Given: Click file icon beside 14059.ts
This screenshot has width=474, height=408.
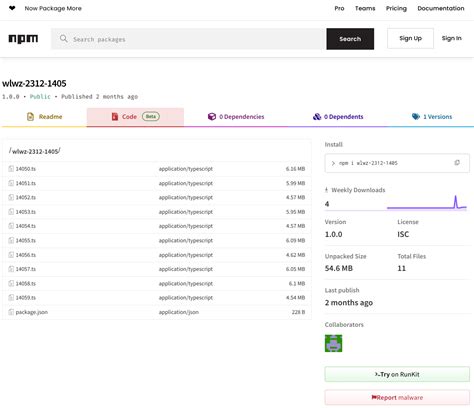Looking at the screenshot, I should 11,298.
